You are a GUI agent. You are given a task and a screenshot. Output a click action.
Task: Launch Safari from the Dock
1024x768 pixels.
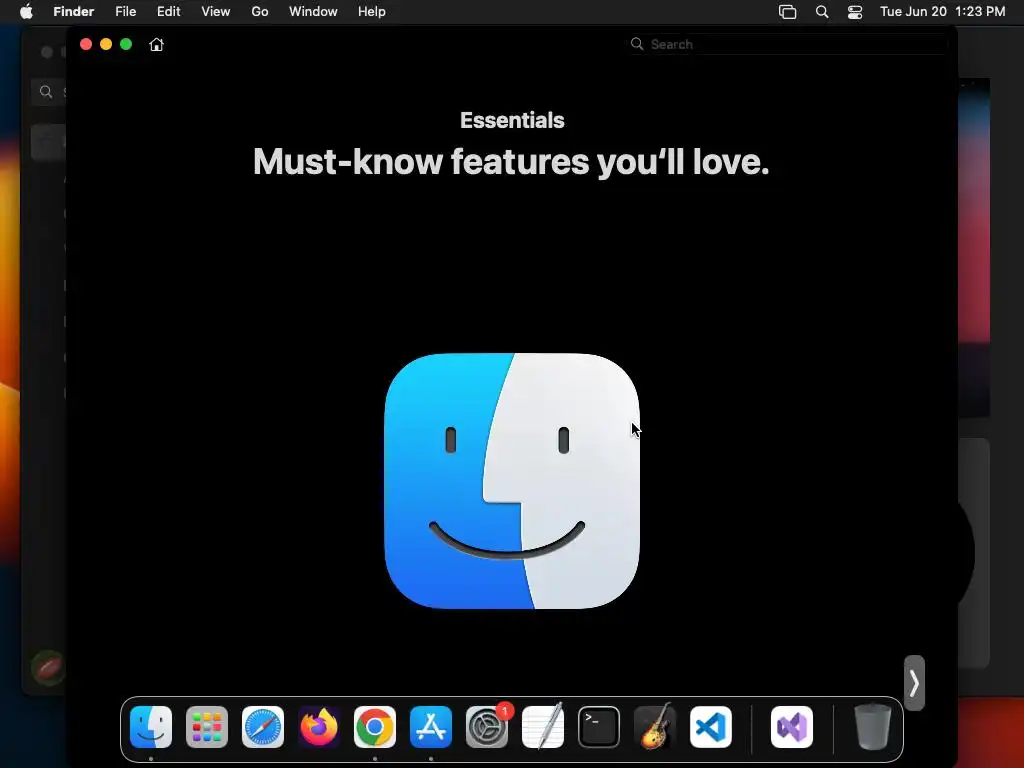[x=263, y=727]
